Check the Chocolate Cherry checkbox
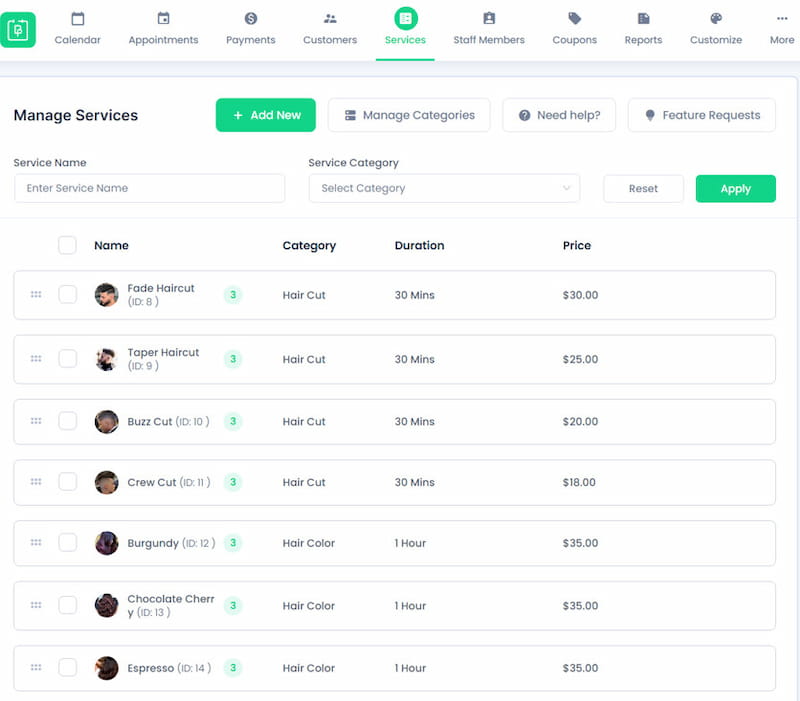This screenshot has height=701, width=800. coord(67,605)
